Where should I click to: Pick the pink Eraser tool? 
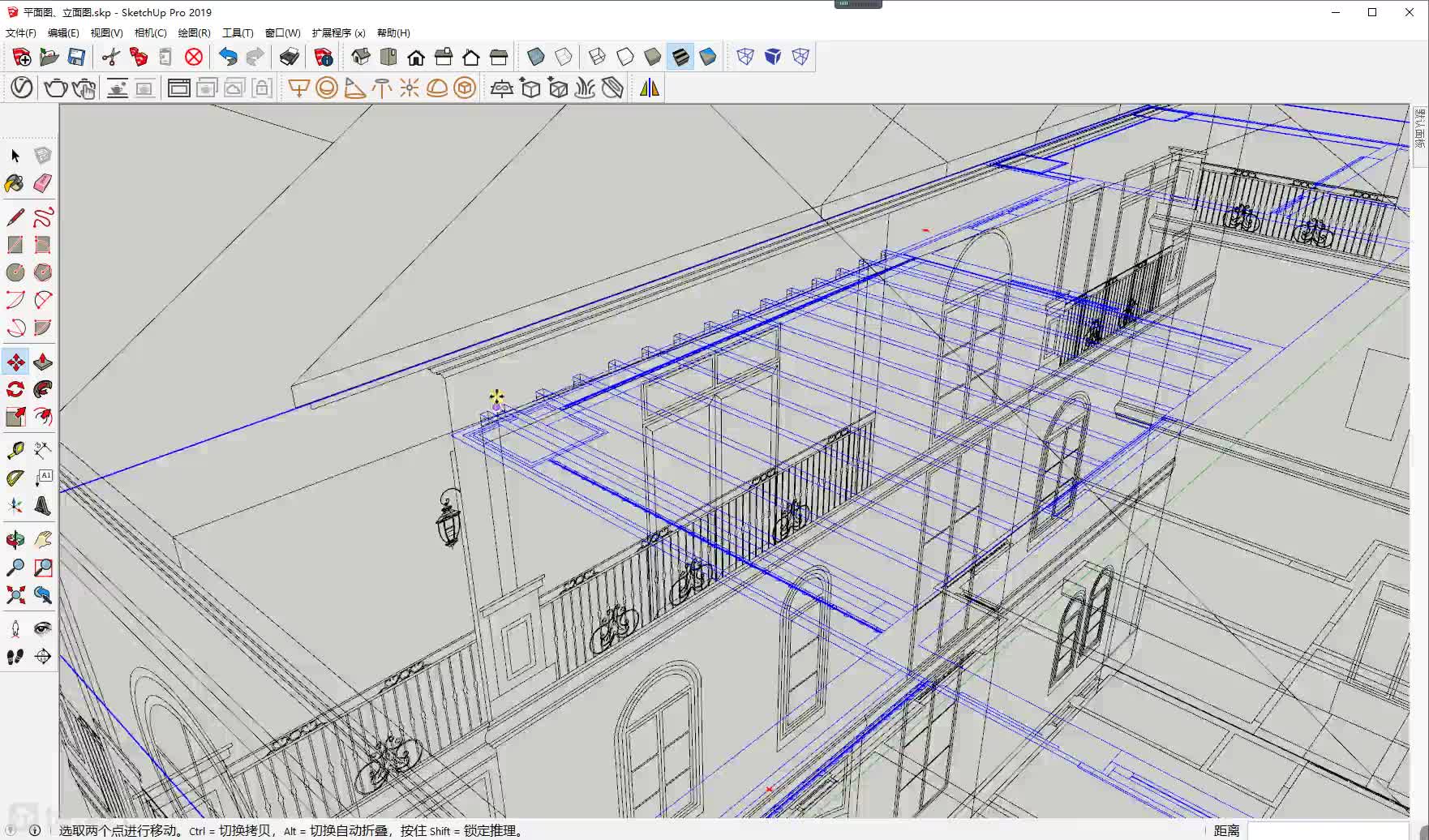[43, 183]
